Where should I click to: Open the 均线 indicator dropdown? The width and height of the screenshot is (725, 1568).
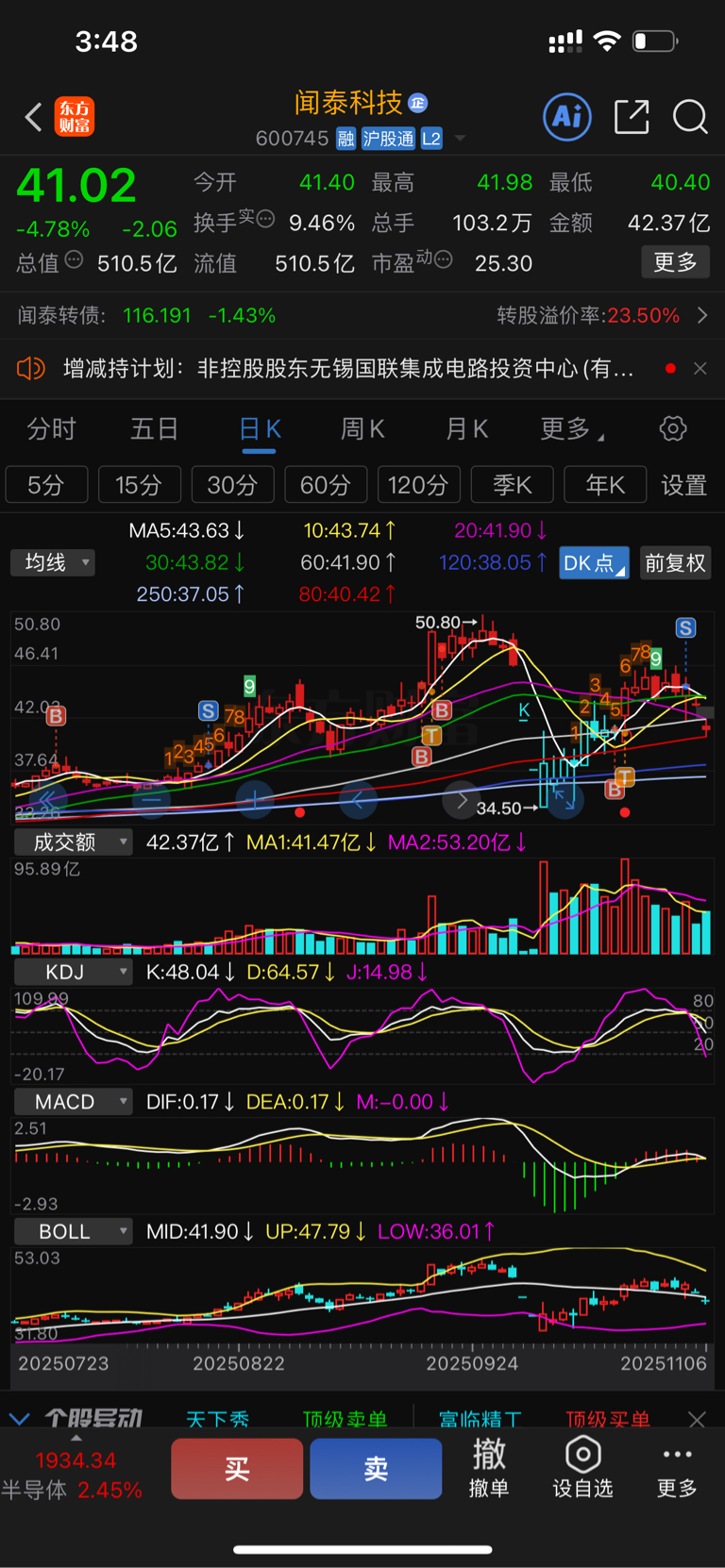[53, 563]
